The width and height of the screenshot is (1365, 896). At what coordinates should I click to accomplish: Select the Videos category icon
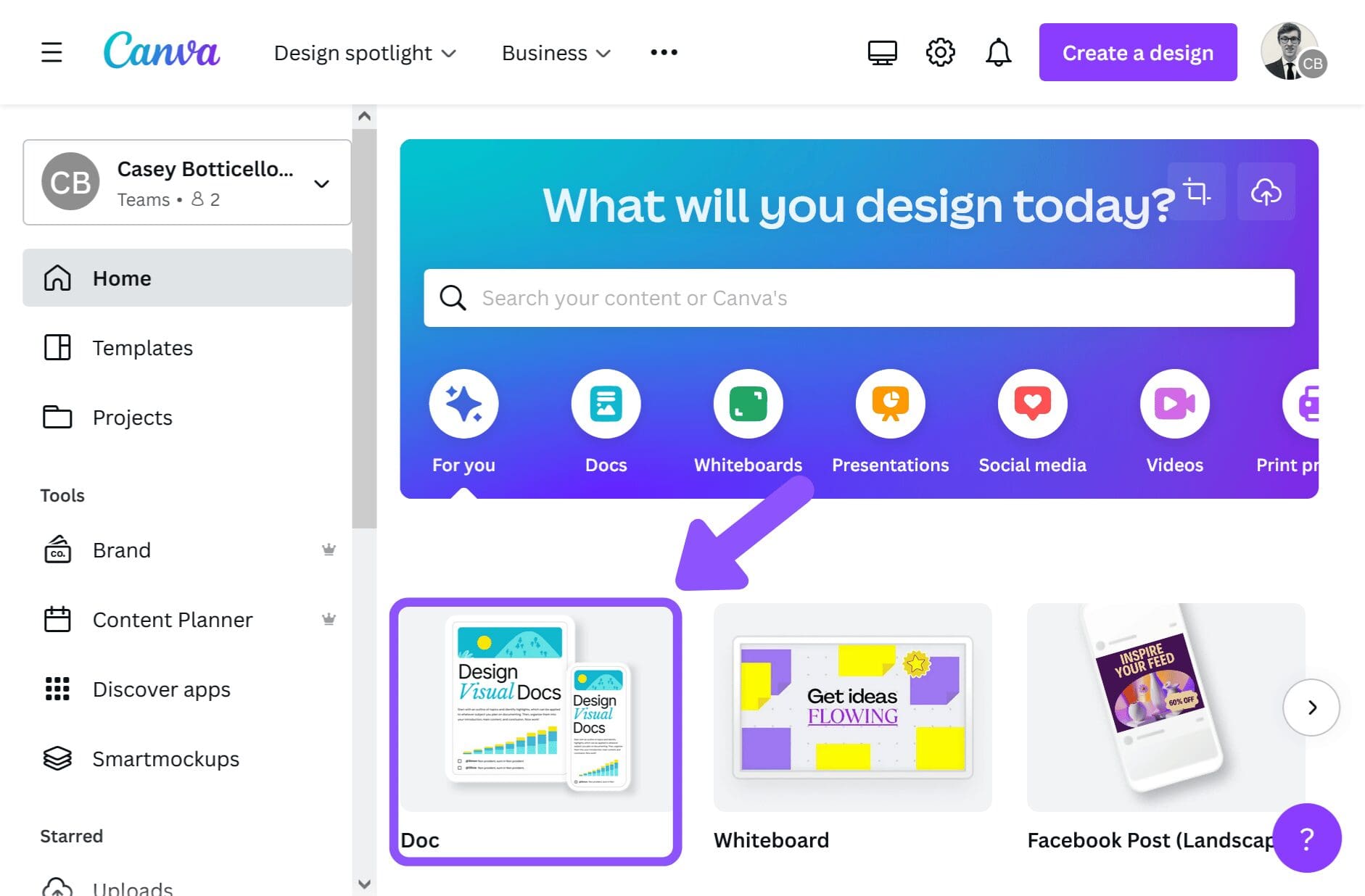pyautogui.click(x=1174, y=404)
